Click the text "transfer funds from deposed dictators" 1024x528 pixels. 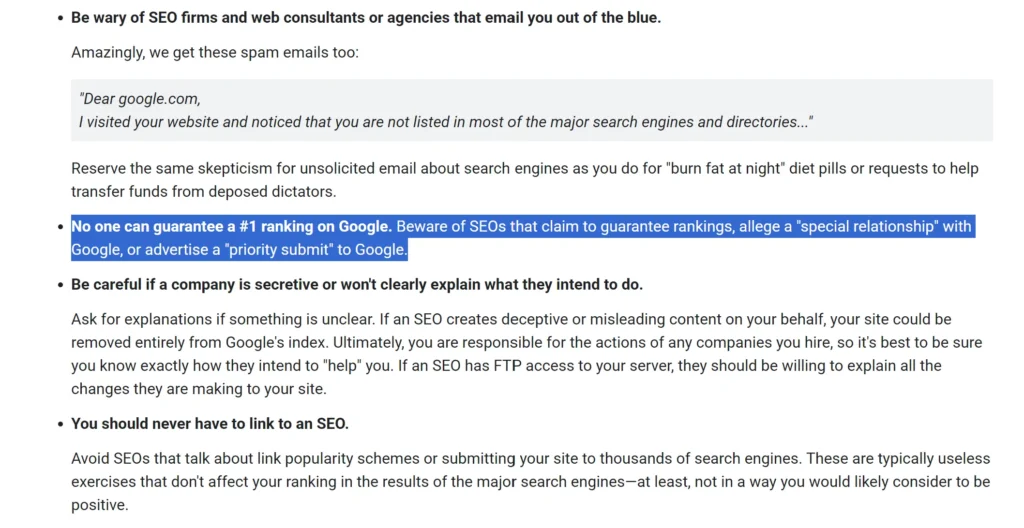(203, 191)
